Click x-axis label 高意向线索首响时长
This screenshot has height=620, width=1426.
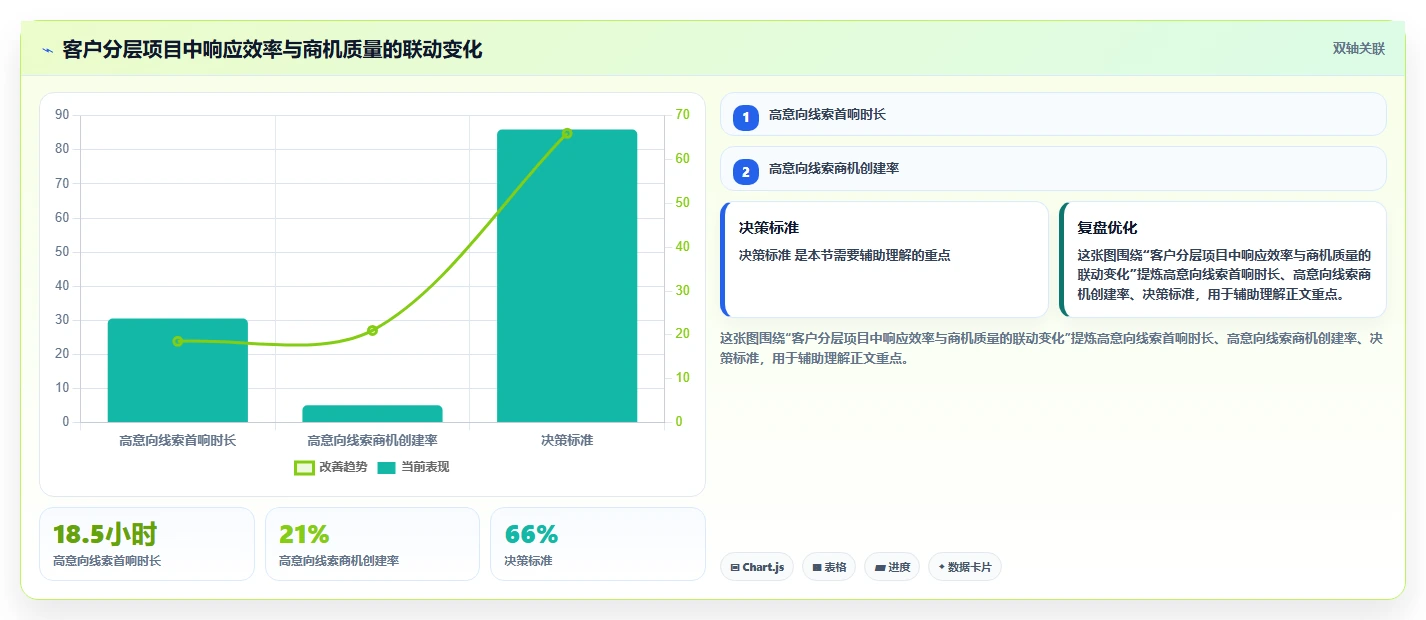pyautogui.click(x=178, y=440)
